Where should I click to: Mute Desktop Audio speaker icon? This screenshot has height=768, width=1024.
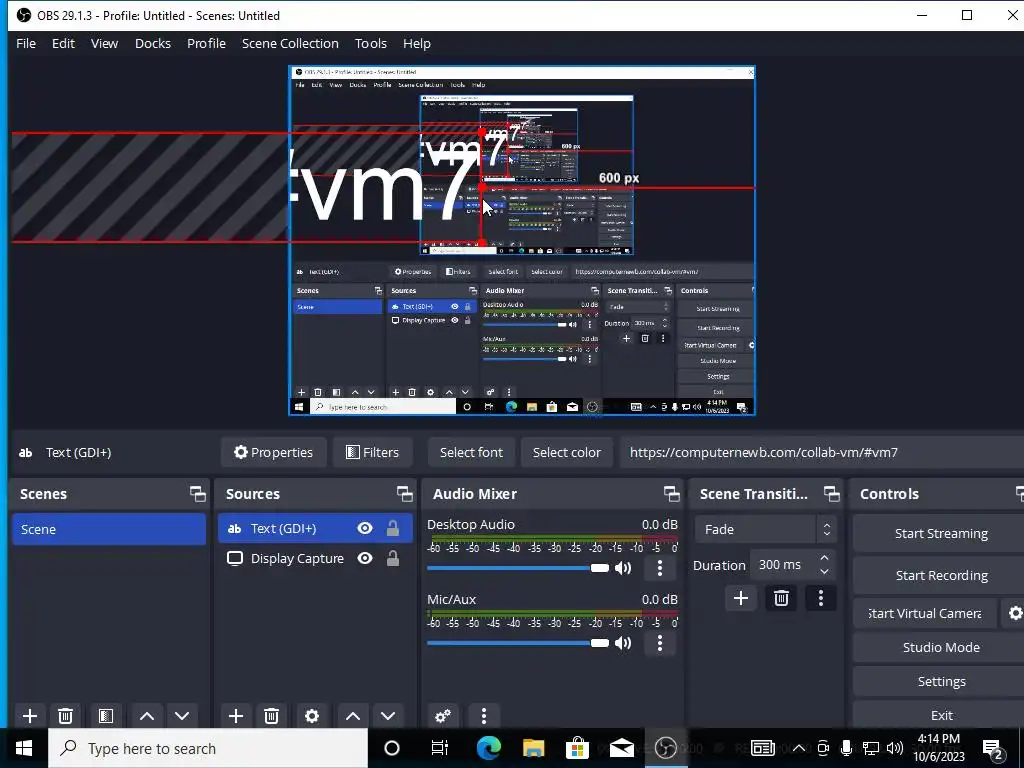tap(623, 568)
